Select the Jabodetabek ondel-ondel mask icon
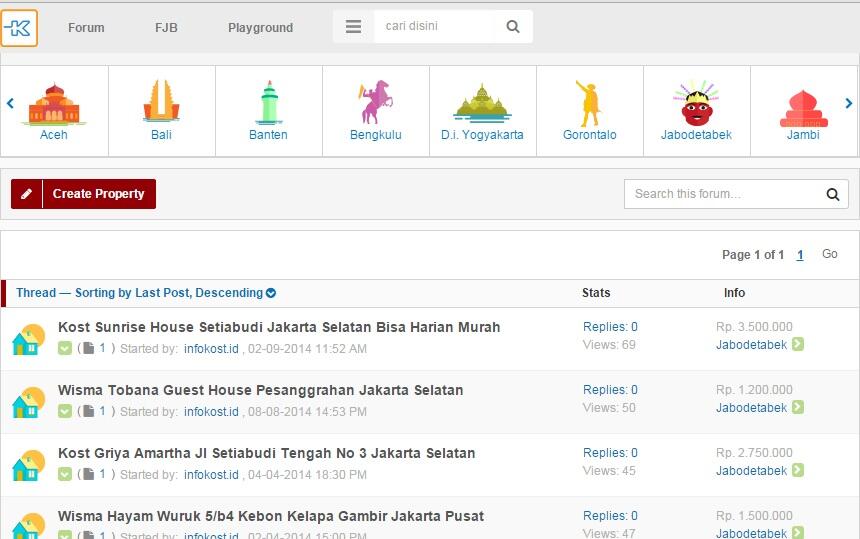Viewport: 860px width, 539px height. click(x=697, y=104)
